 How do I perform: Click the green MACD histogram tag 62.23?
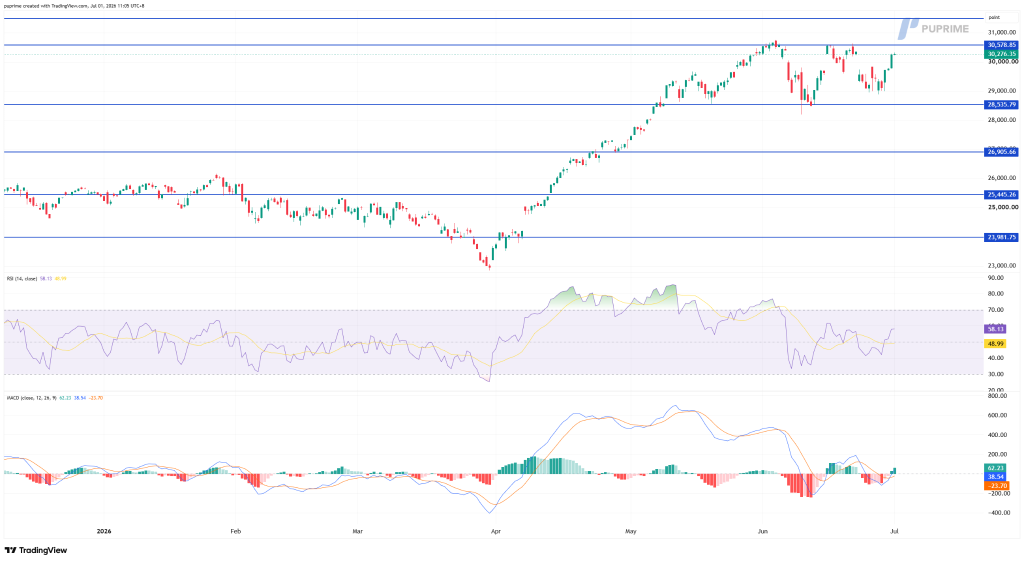click(997, 468)
